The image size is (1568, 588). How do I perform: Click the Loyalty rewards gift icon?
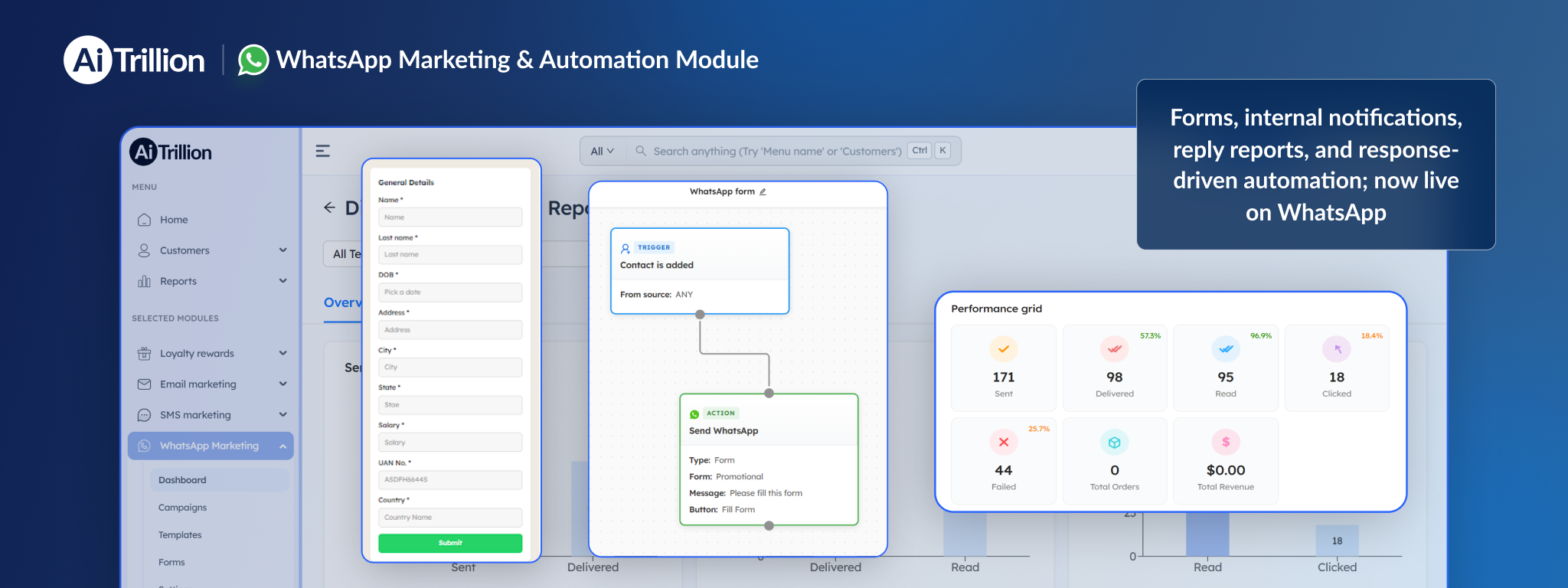[x=144, y=354]
